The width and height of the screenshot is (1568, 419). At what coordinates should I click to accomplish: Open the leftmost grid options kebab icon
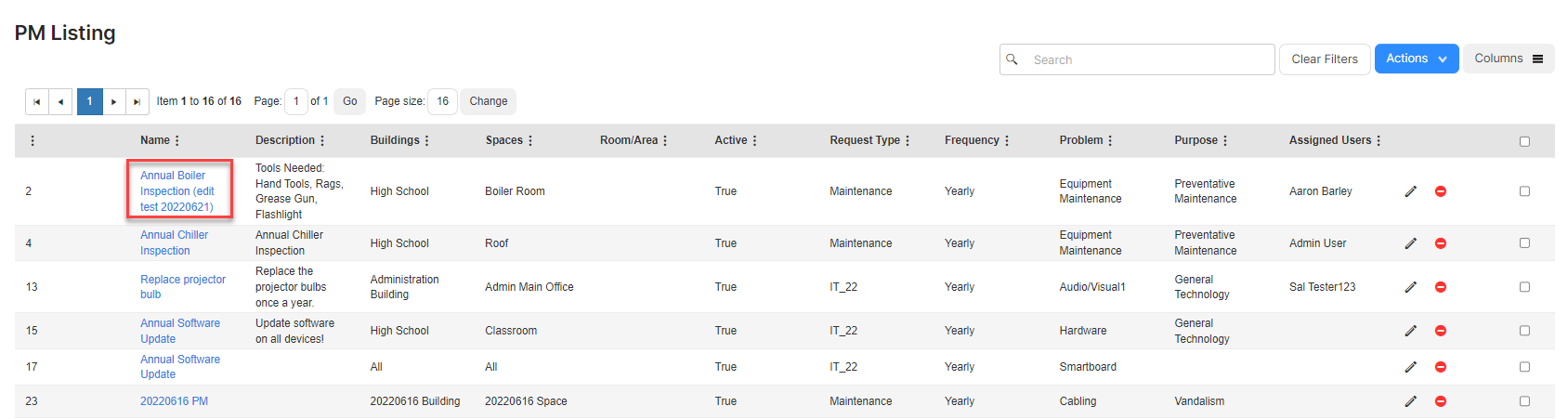33,141
